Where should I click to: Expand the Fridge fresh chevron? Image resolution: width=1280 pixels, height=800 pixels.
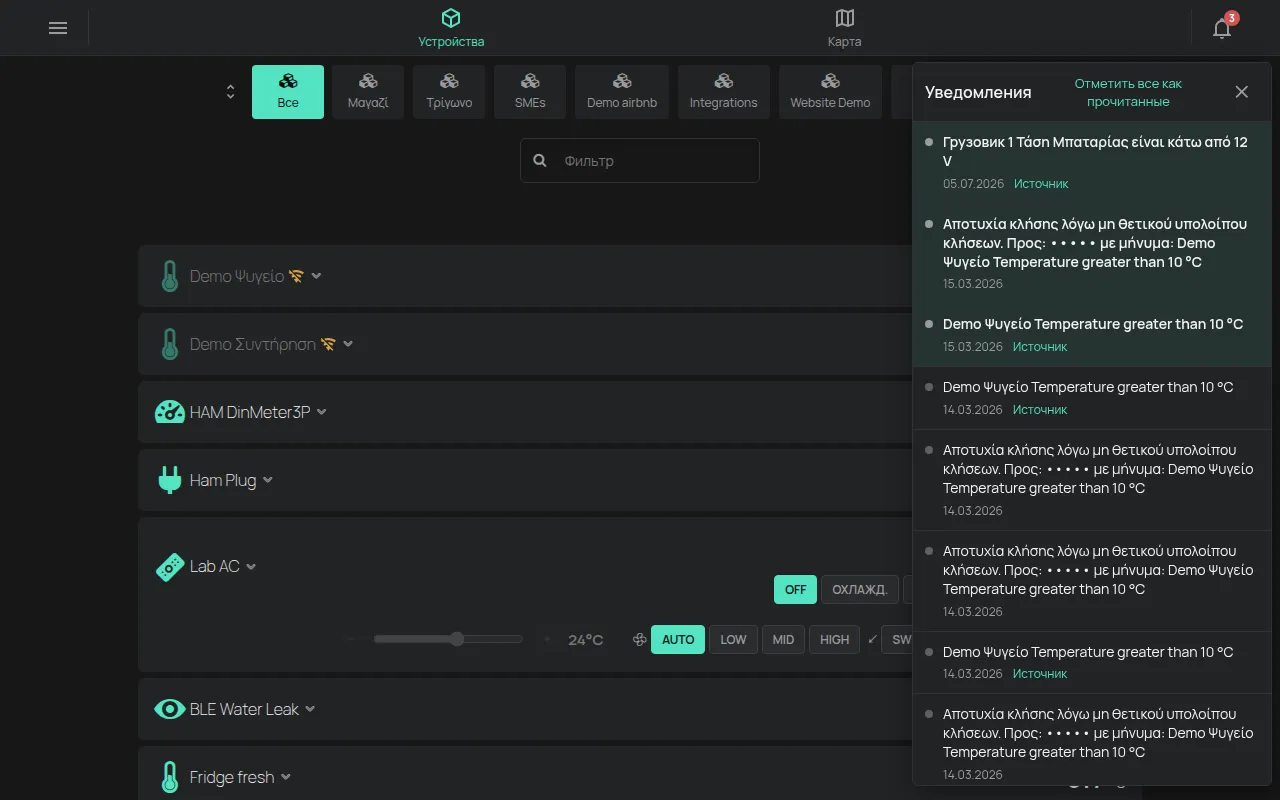pyautogui.click(x=286, y=777)
